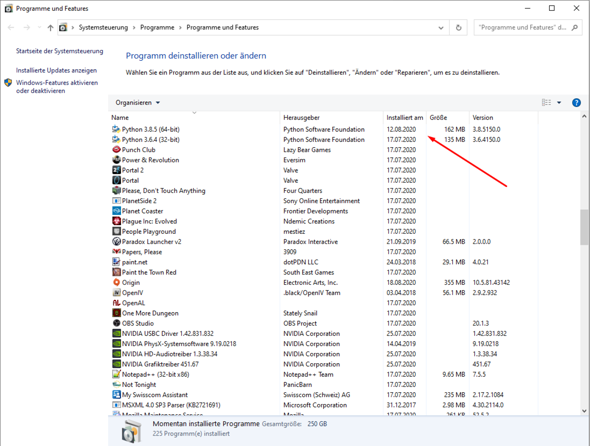Click the Programme und Features breadcrumb

click(222, 27)
